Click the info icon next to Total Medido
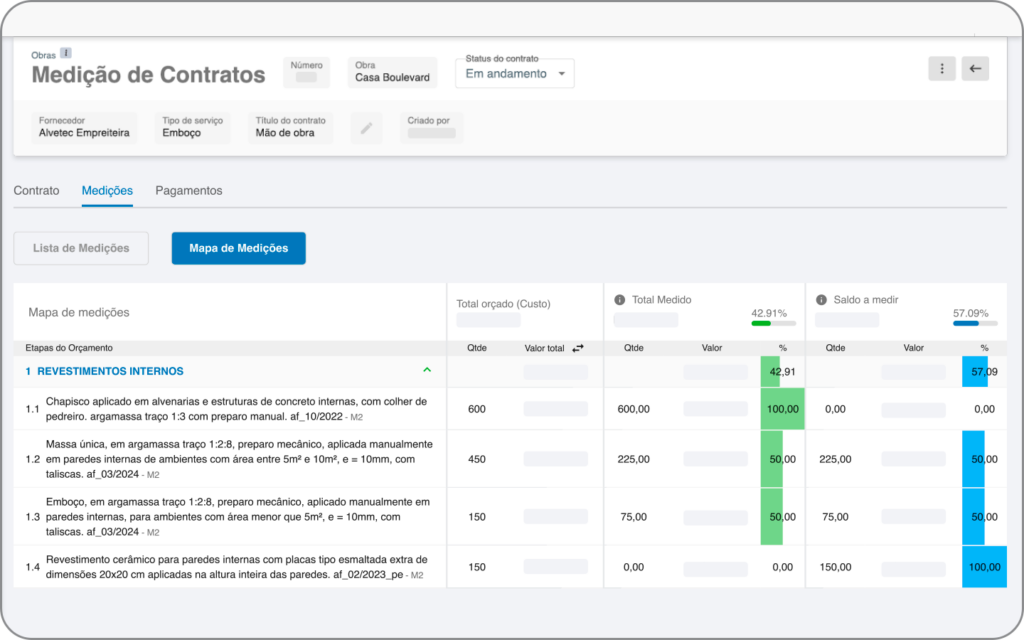The height and width of the screenshot is (640, 1024). 619,300
